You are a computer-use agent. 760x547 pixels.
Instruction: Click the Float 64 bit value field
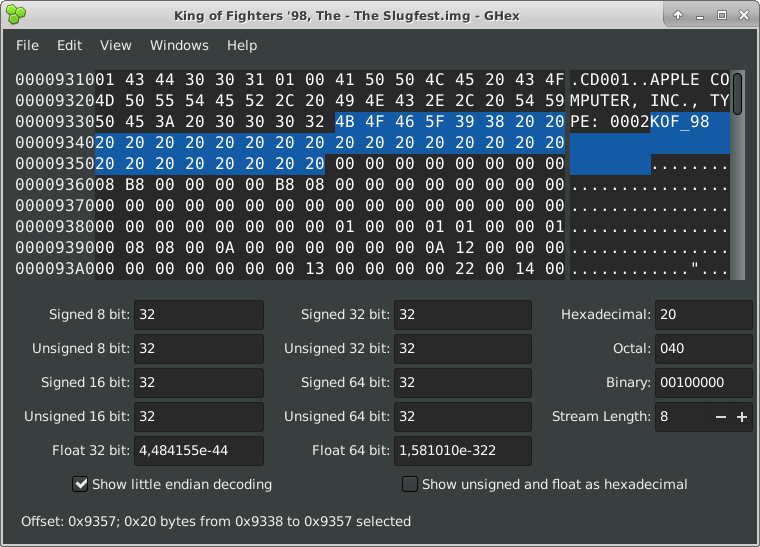coord(462,451)
